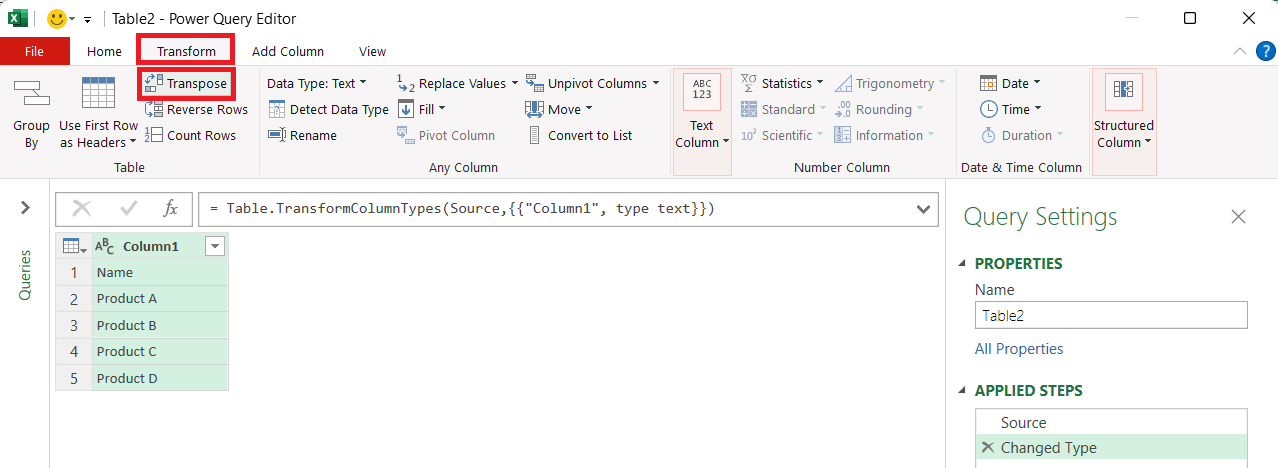Select the Product C cell

click(x=159, y=351)
